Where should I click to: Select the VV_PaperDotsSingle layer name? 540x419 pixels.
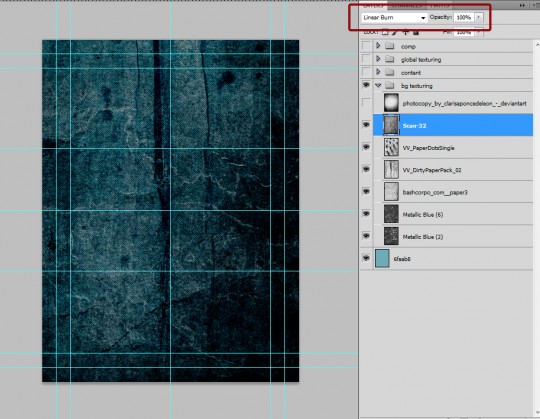pyautogui.click(x=428, y=148)
